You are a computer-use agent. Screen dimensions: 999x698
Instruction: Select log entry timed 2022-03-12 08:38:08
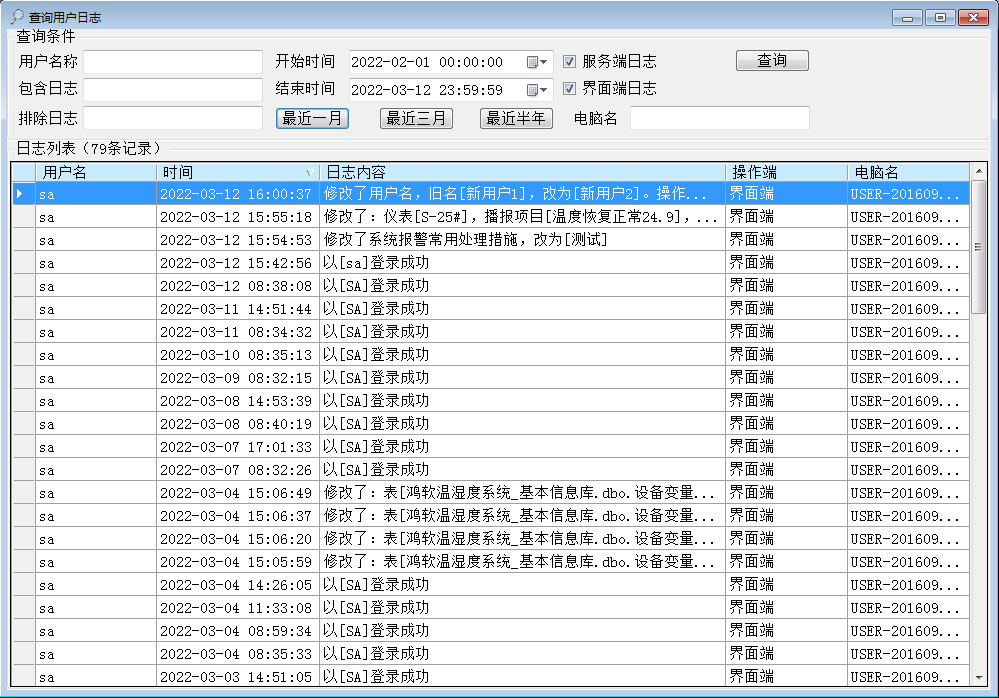(491, 285)
